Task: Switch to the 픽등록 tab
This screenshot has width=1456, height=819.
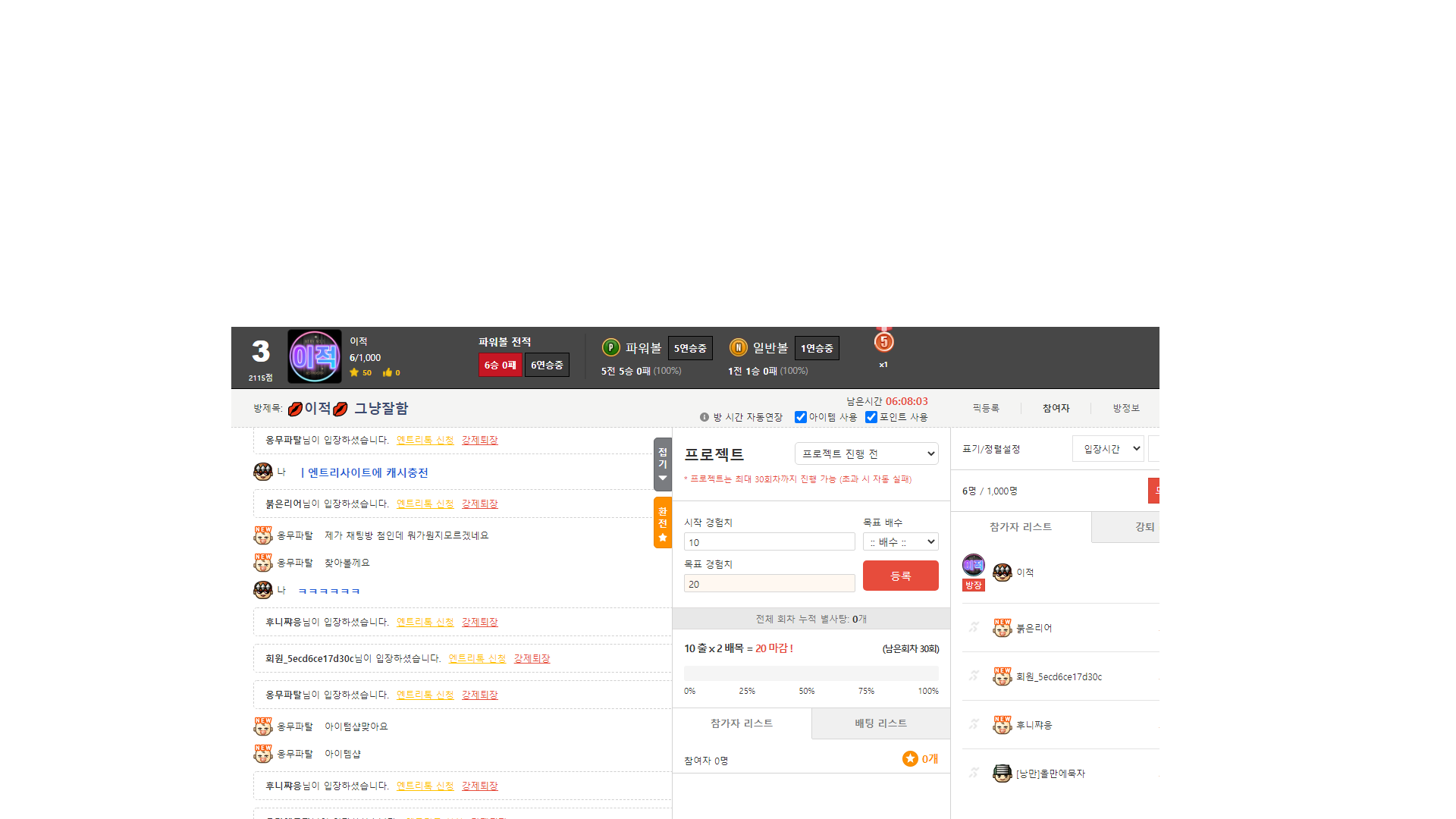Action: [986, 408]
